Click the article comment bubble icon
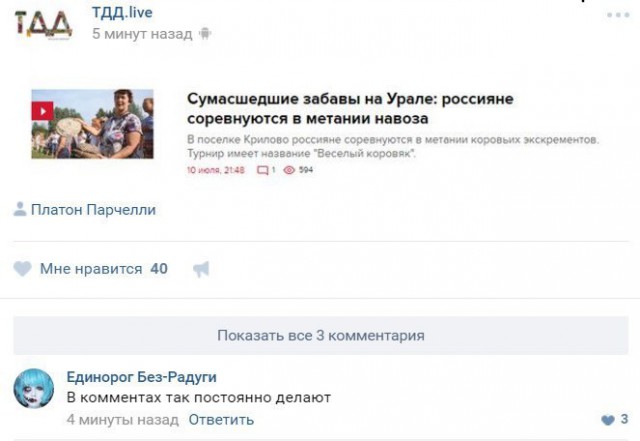This screenshot has height=441, width=640. pos(262,170)
